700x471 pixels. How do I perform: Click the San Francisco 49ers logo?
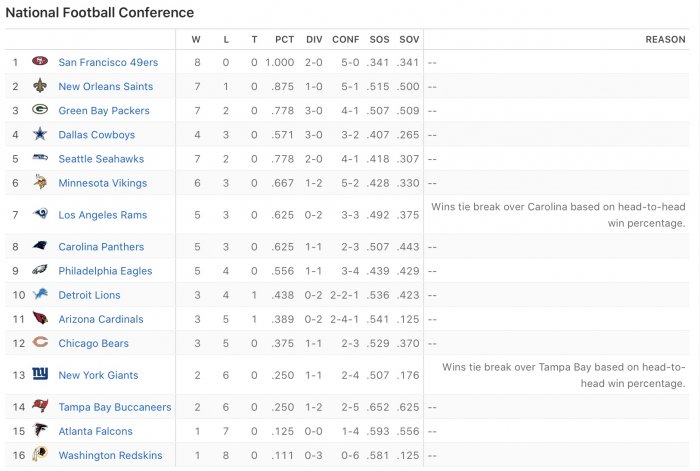point(40,61)
